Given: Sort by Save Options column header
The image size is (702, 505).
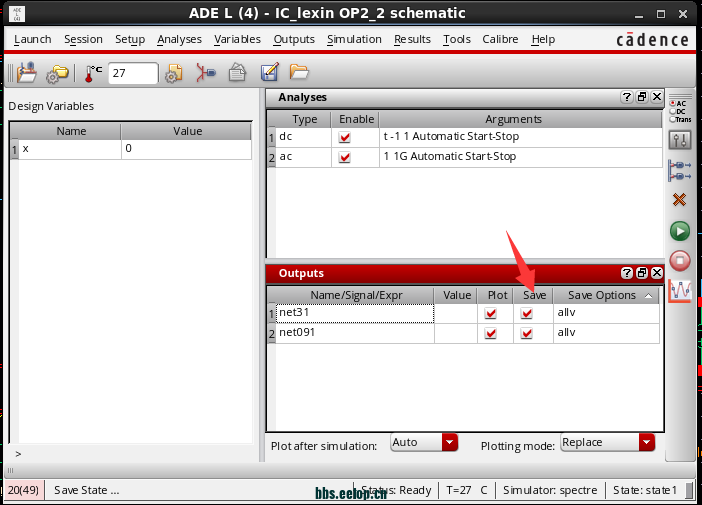Looking at the screenshot, I should pos(606,295).
